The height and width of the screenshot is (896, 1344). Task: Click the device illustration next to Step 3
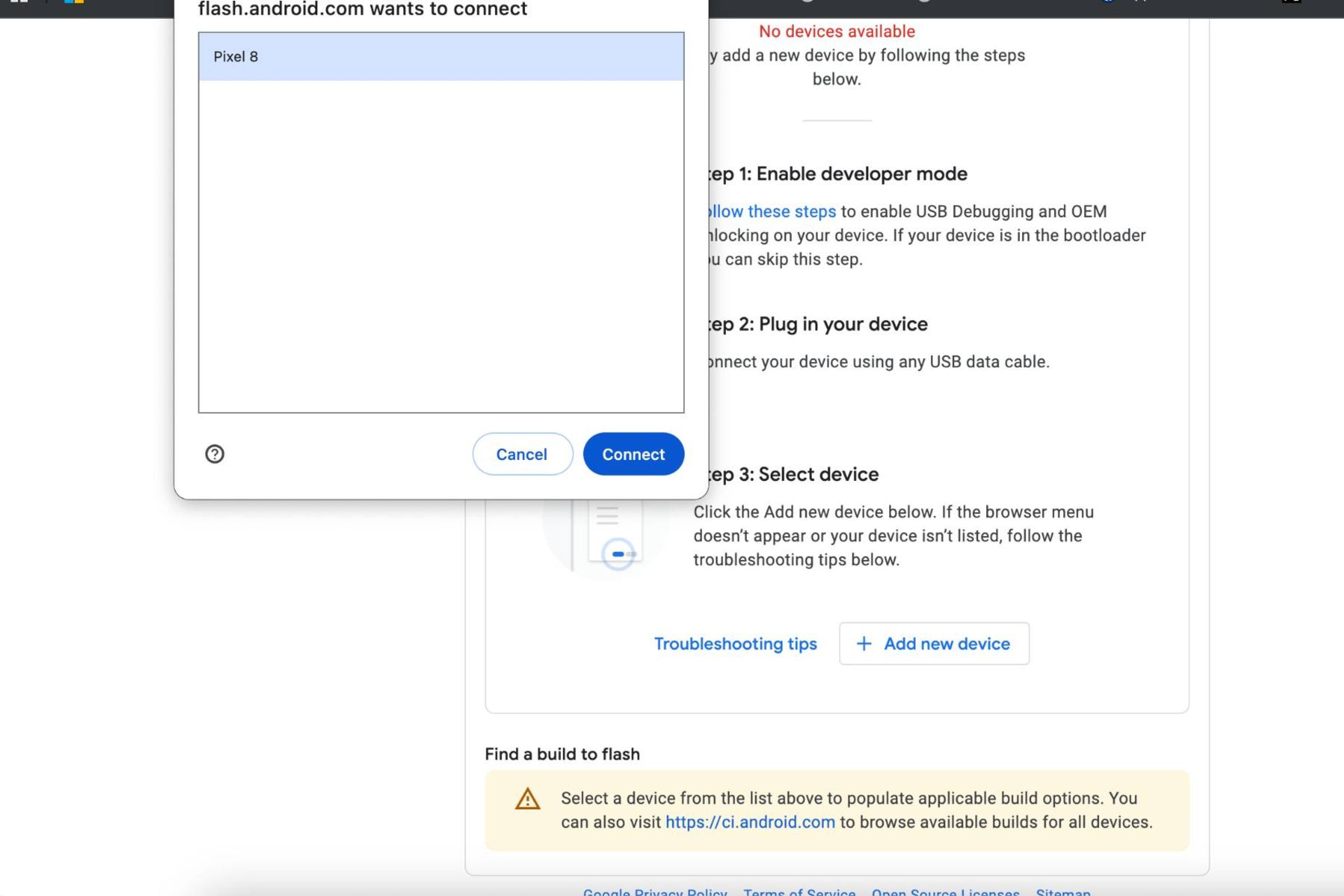608,535
